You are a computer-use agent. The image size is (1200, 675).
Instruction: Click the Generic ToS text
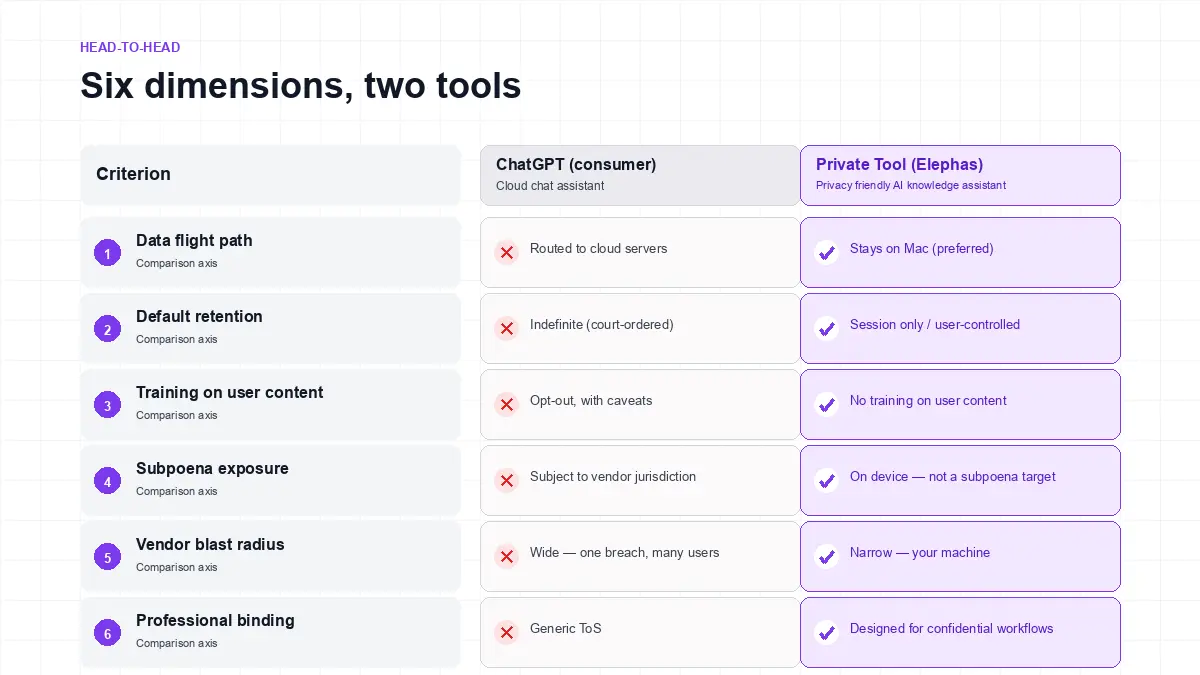point(566,629)
